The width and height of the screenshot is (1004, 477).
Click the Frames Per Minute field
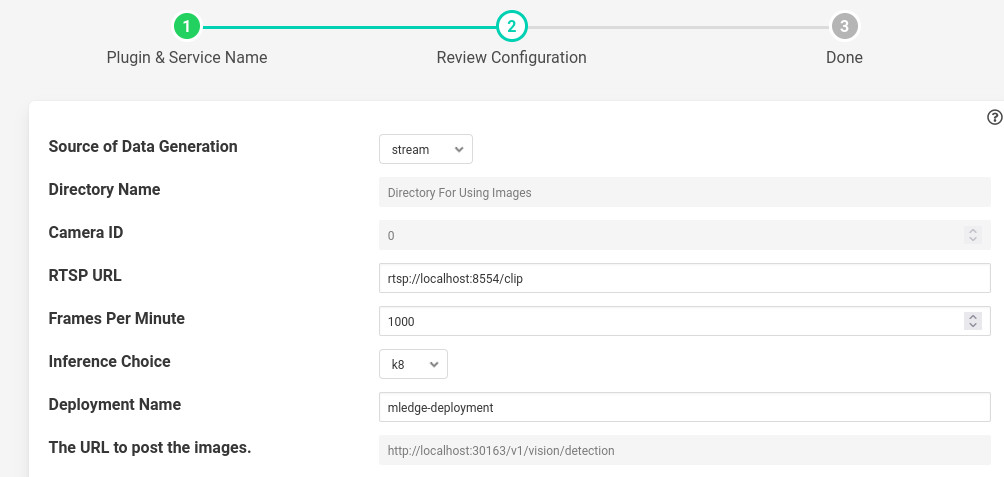tap(670, 321)
